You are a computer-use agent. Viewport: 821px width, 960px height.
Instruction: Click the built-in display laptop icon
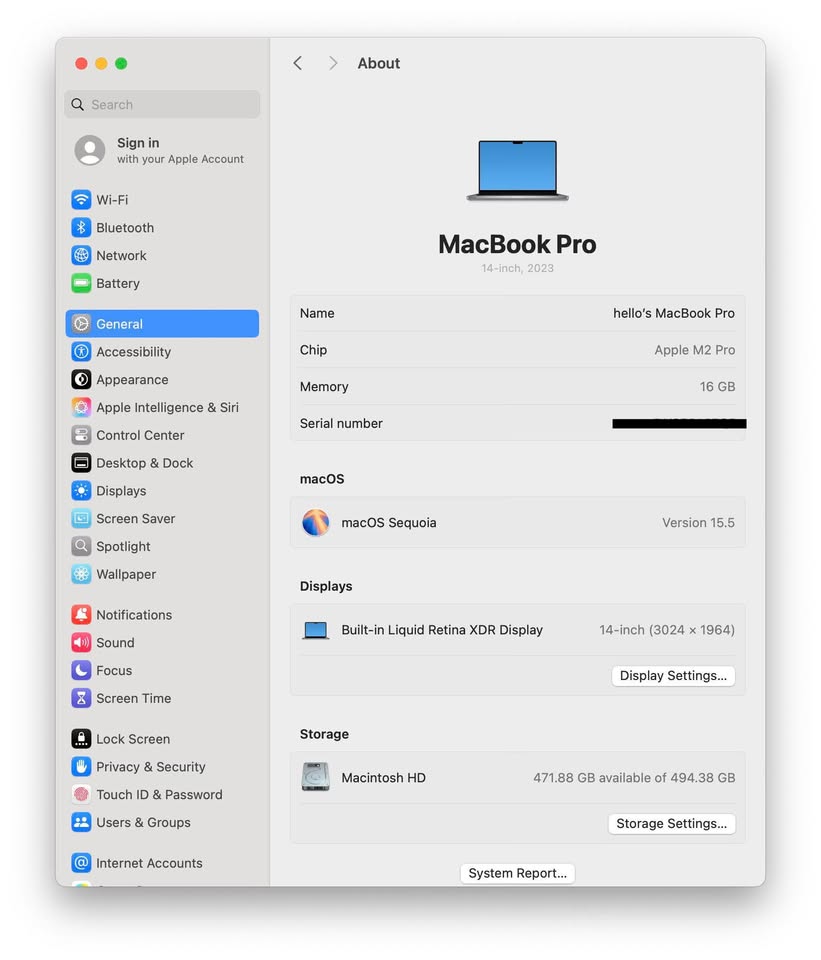(x=316, y=630)
